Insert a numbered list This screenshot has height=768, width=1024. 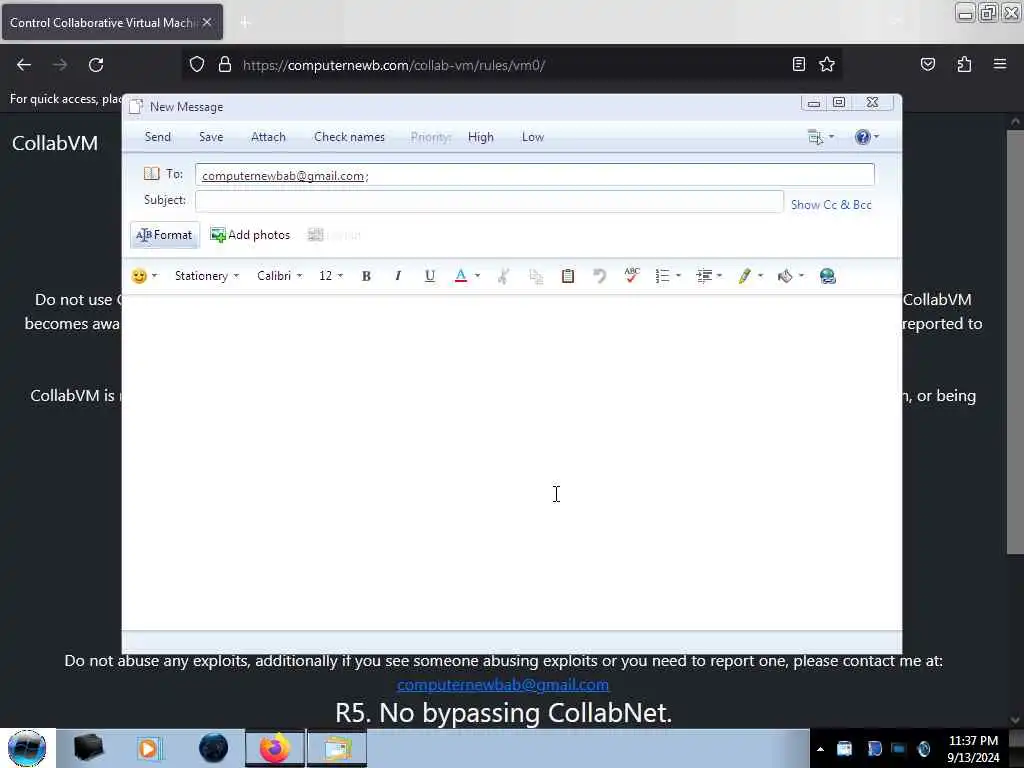coord(662,276)
